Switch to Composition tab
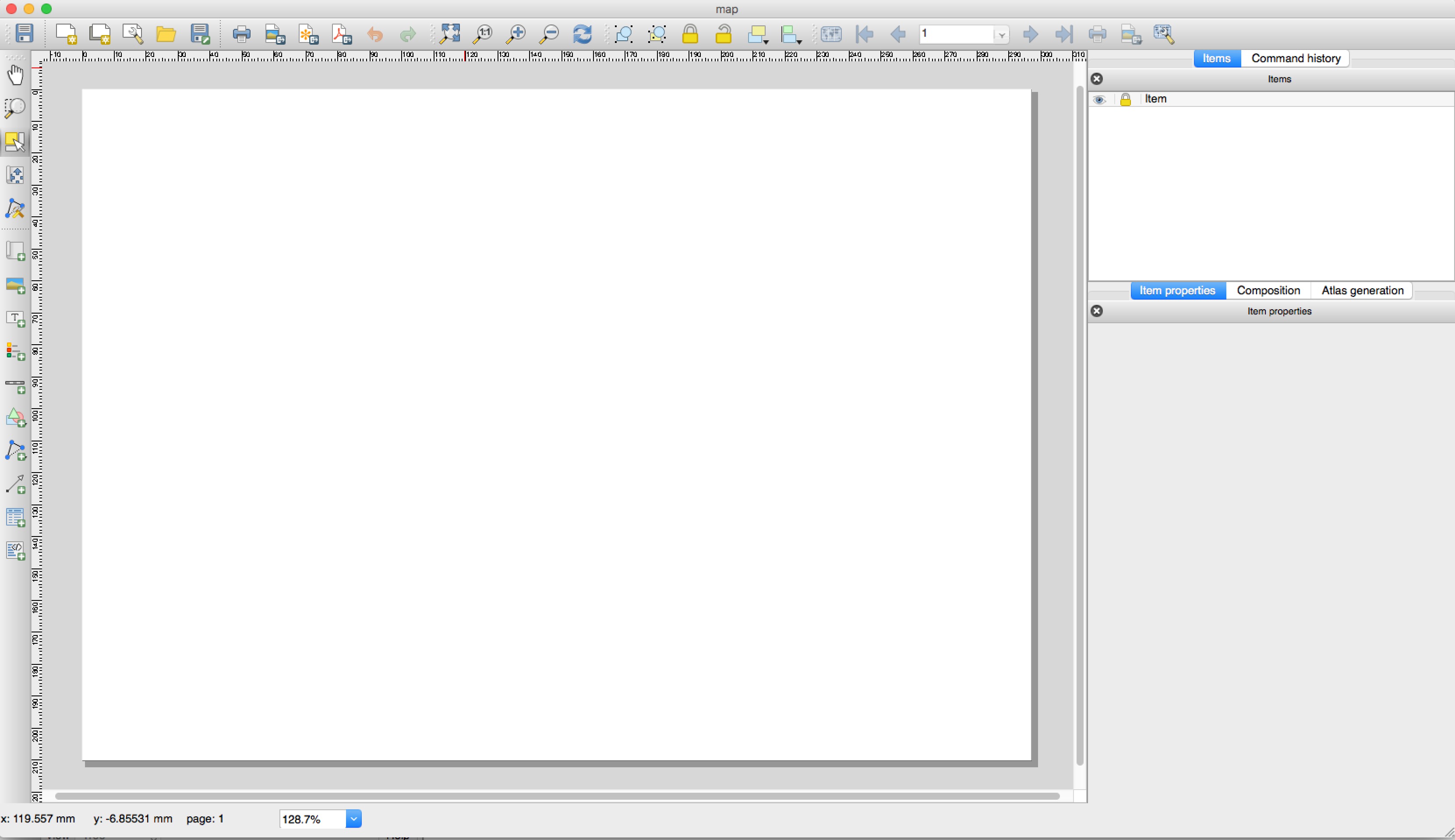The image size is (1455, 840). 1268,290
